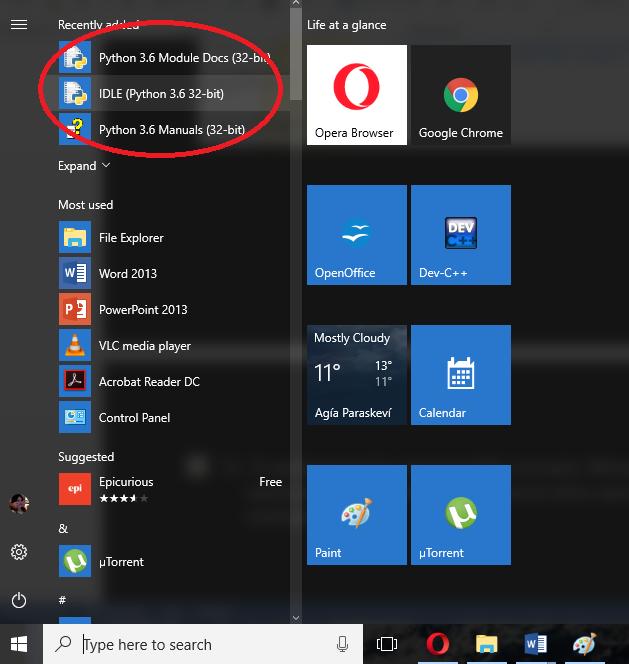629x664 pixels.
Task: Click the µTorrent icon in app list
Action: pos(75,561)
